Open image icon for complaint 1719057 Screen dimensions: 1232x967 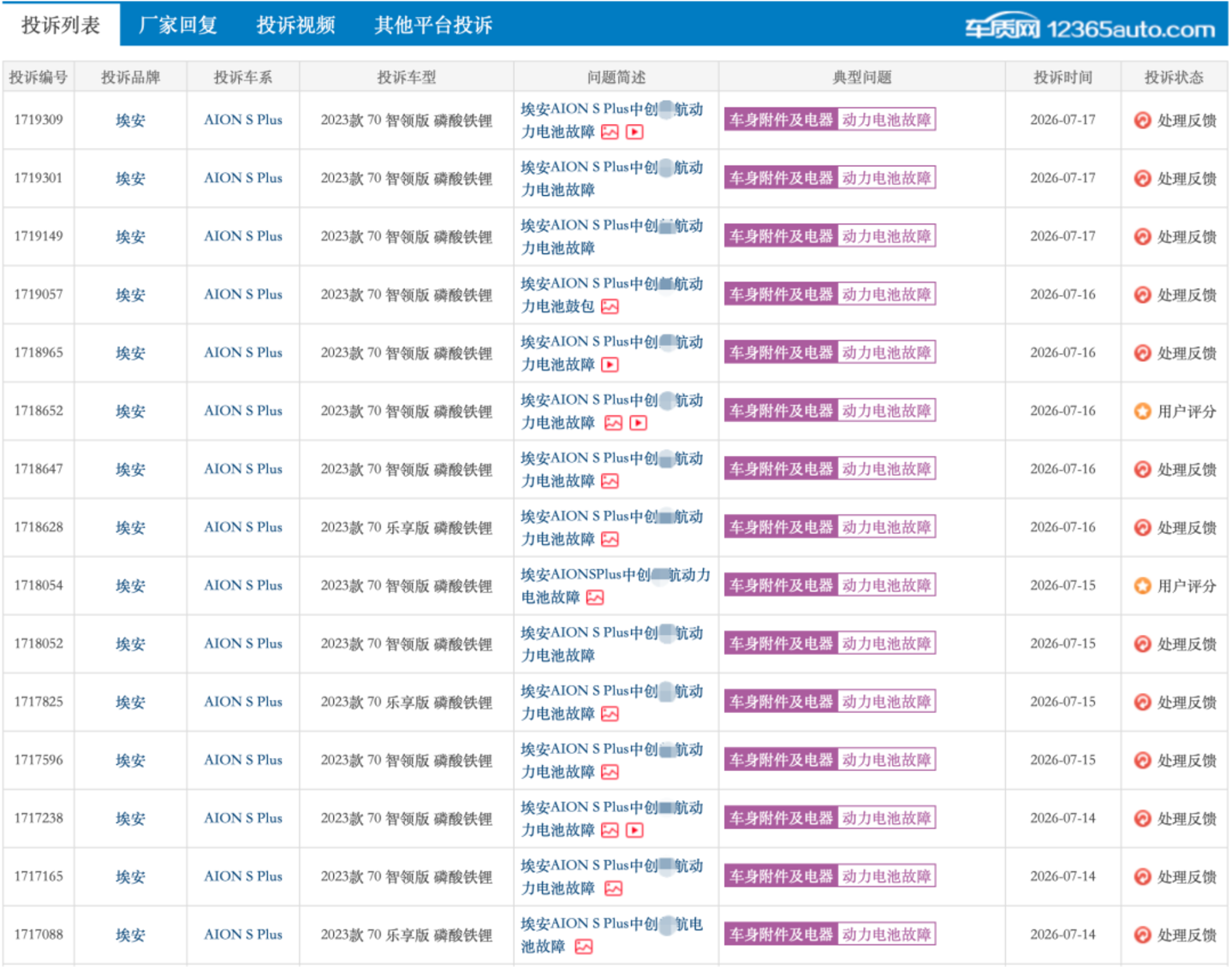[x=610, y=306]
